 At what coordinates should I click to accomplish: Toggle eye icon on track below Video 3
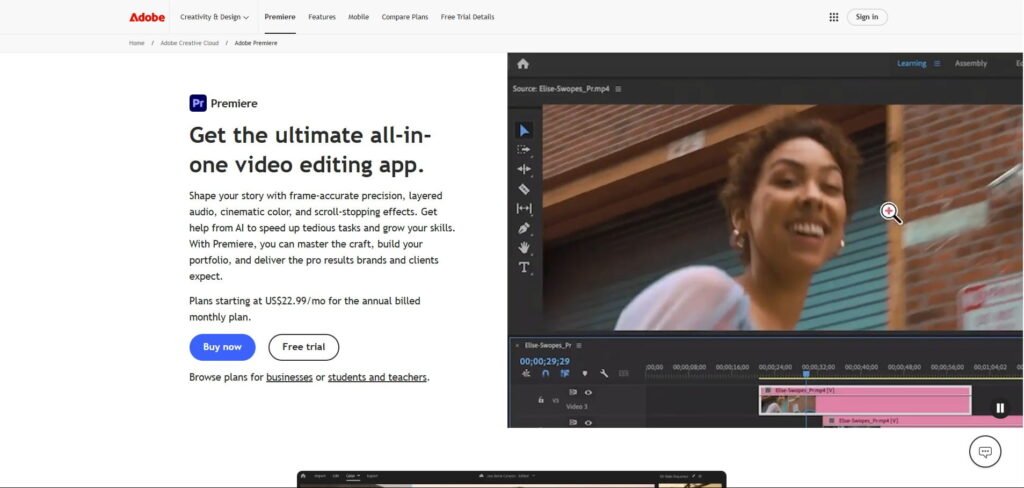click(588, 423)
